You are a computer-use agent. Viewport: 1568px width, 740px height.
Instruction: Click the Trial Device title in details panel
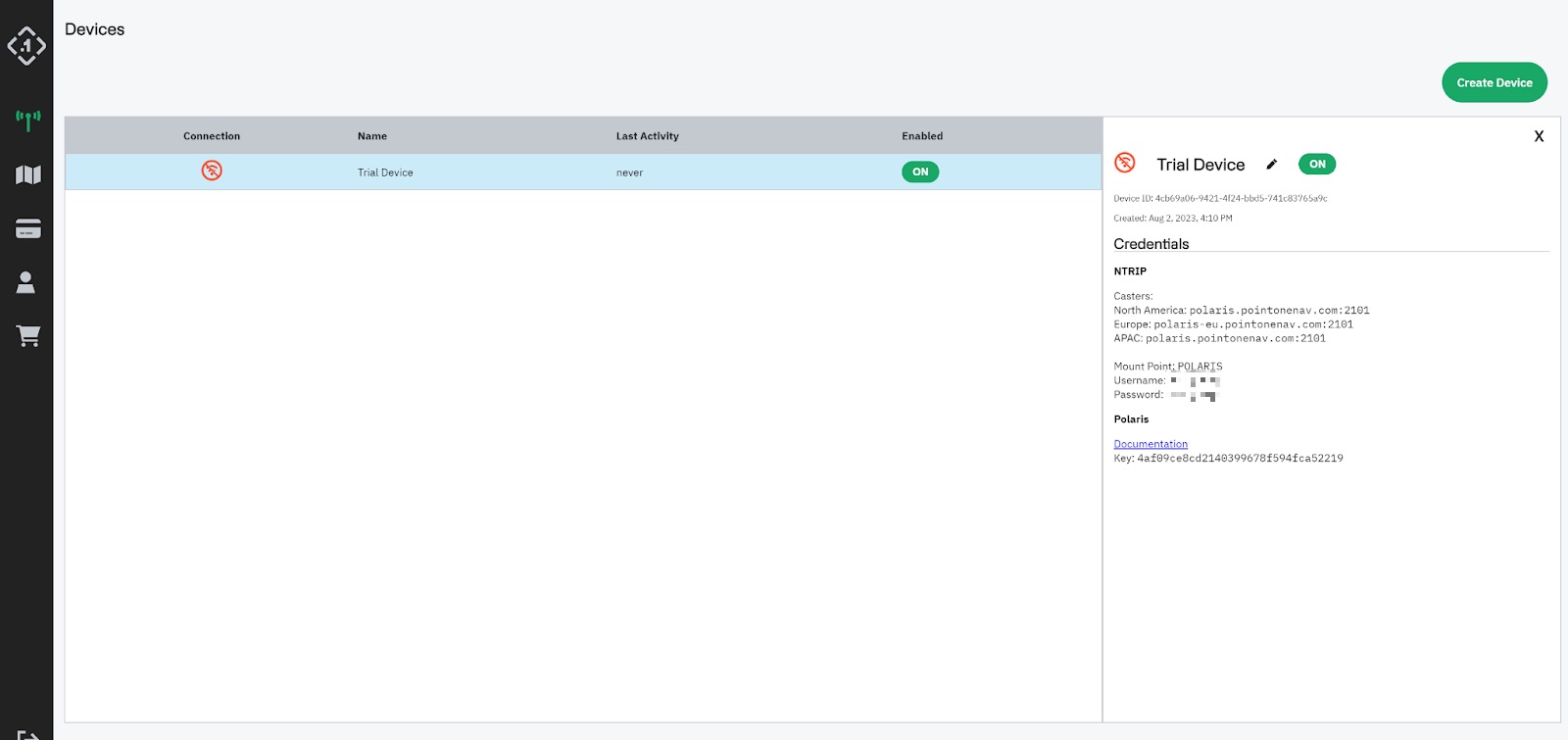(1200, 165)
